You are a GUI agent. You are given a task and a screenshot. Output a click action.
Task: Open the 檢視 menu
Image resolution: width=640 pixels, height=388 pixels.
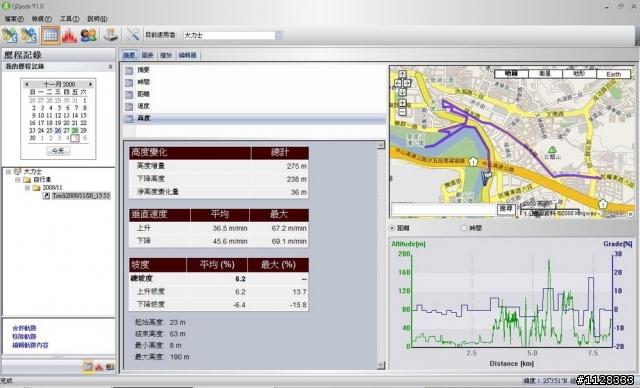pyautogui.click(x=42, y=19)
